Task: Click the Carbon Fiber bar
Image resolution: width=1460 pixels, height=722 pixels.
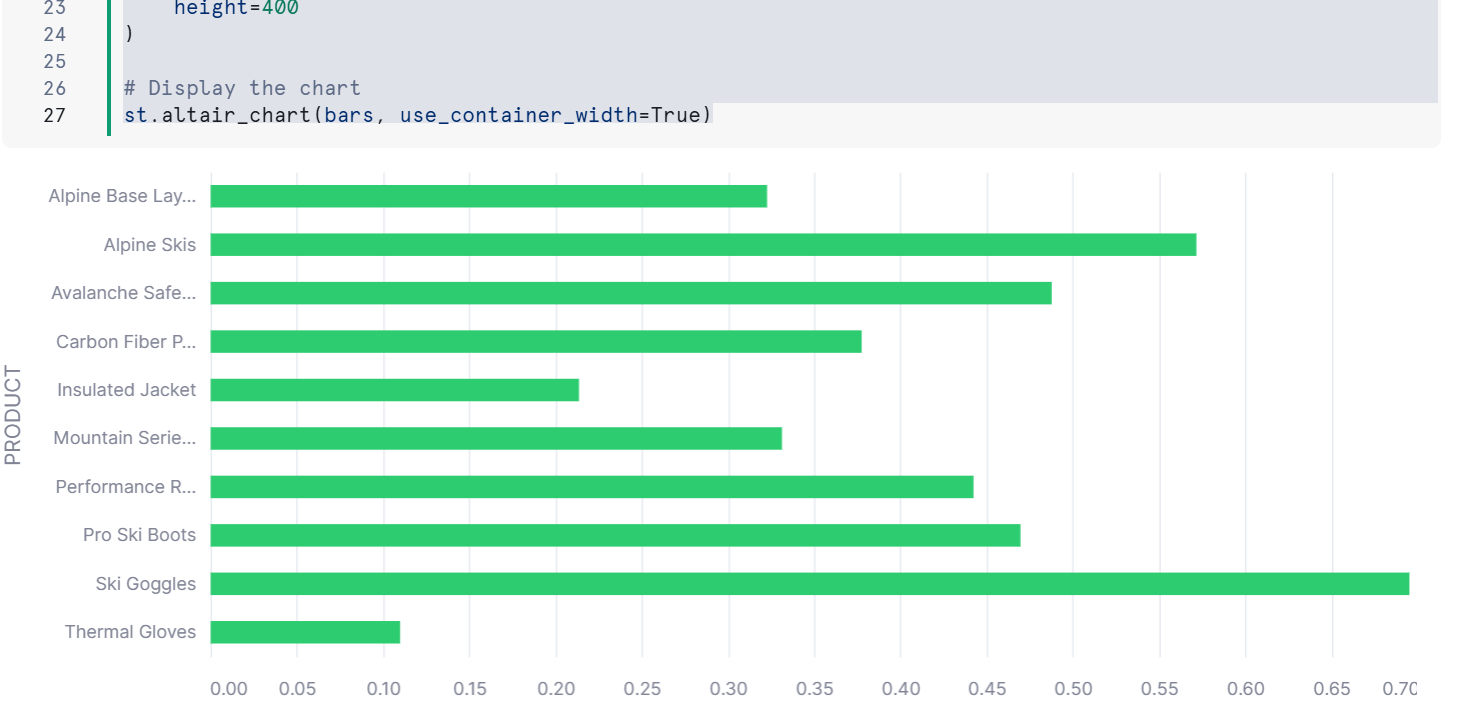Action: click(x=535, y=342)
